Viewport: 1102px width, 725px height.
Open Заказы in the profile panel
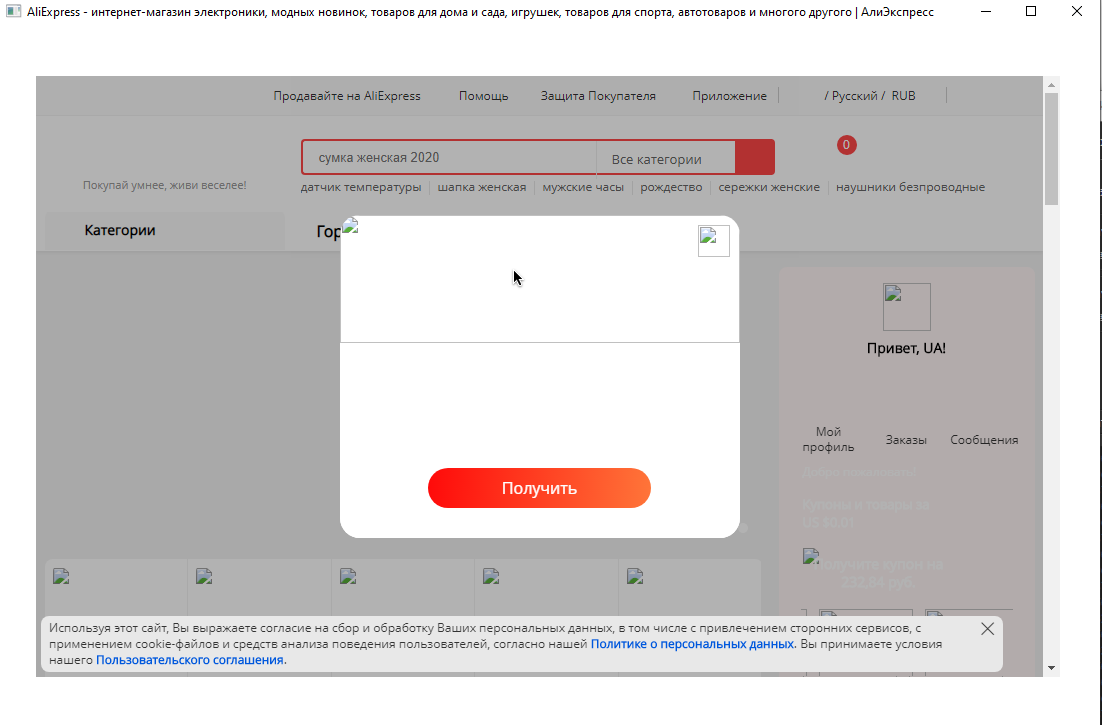[x=906, y=440]
